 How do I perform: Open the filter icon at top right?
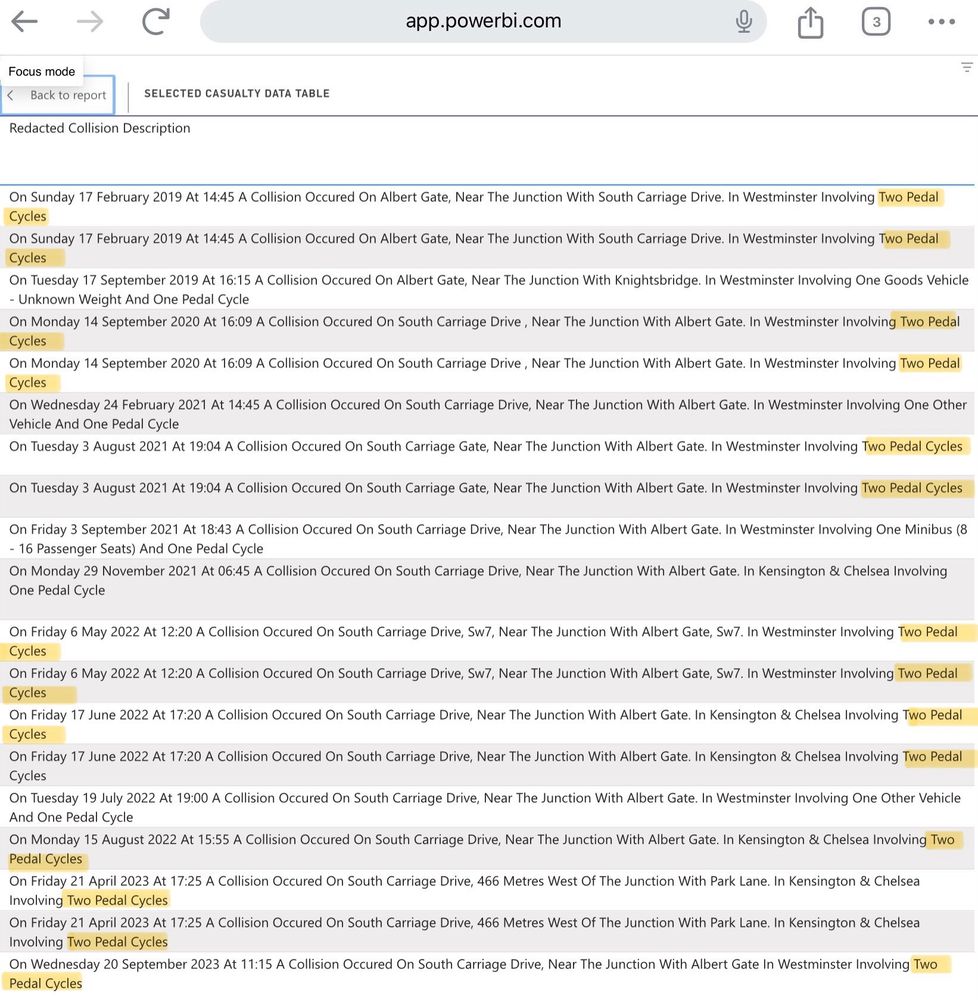[967, 67]
